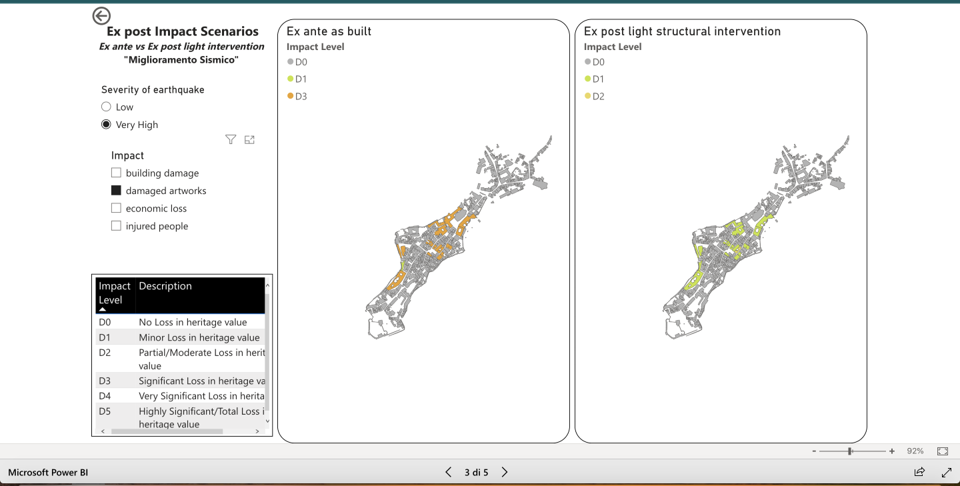The width and height of the screenshot is (960, 486).
Task: Enter full screen with the expand arrows icon
Action: [x=946, y=472]
